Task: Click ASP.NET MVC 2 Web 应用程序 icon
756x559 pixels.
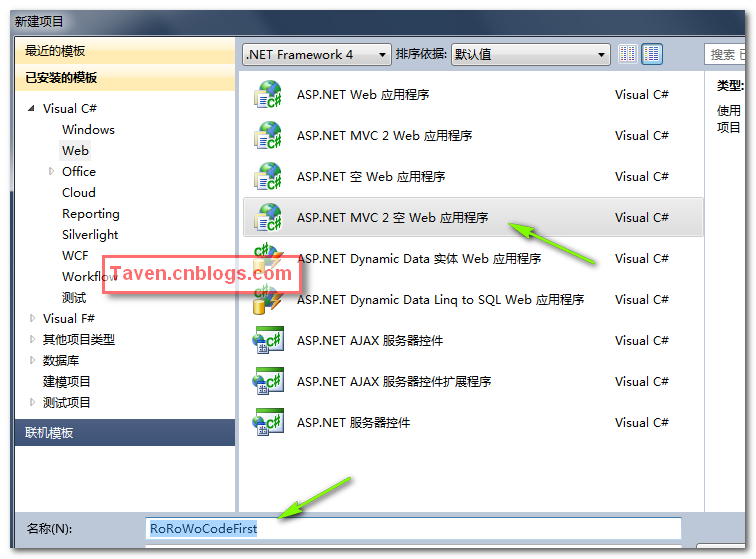Action: coord(268,136)
